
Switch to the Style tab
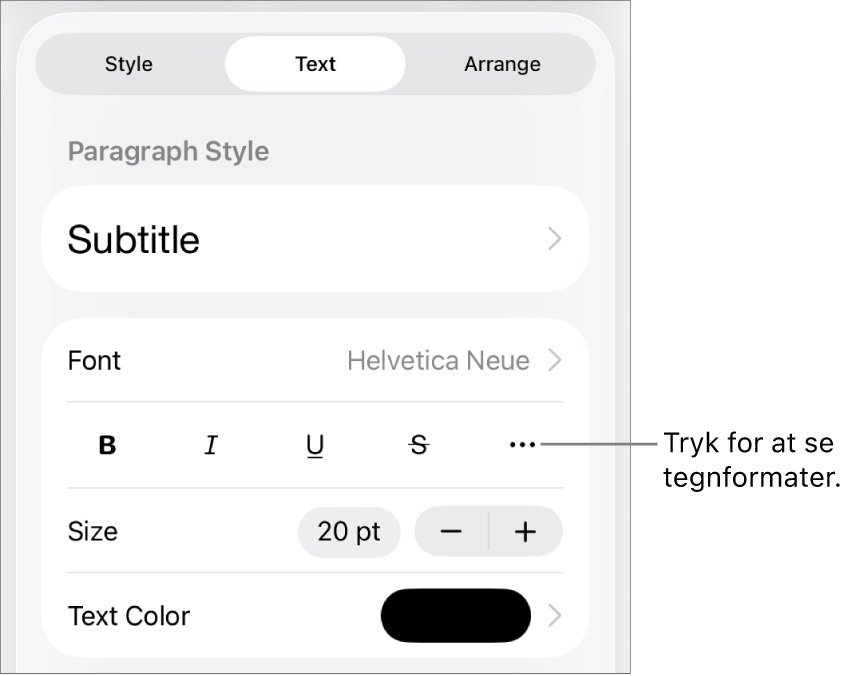(129, 64)
